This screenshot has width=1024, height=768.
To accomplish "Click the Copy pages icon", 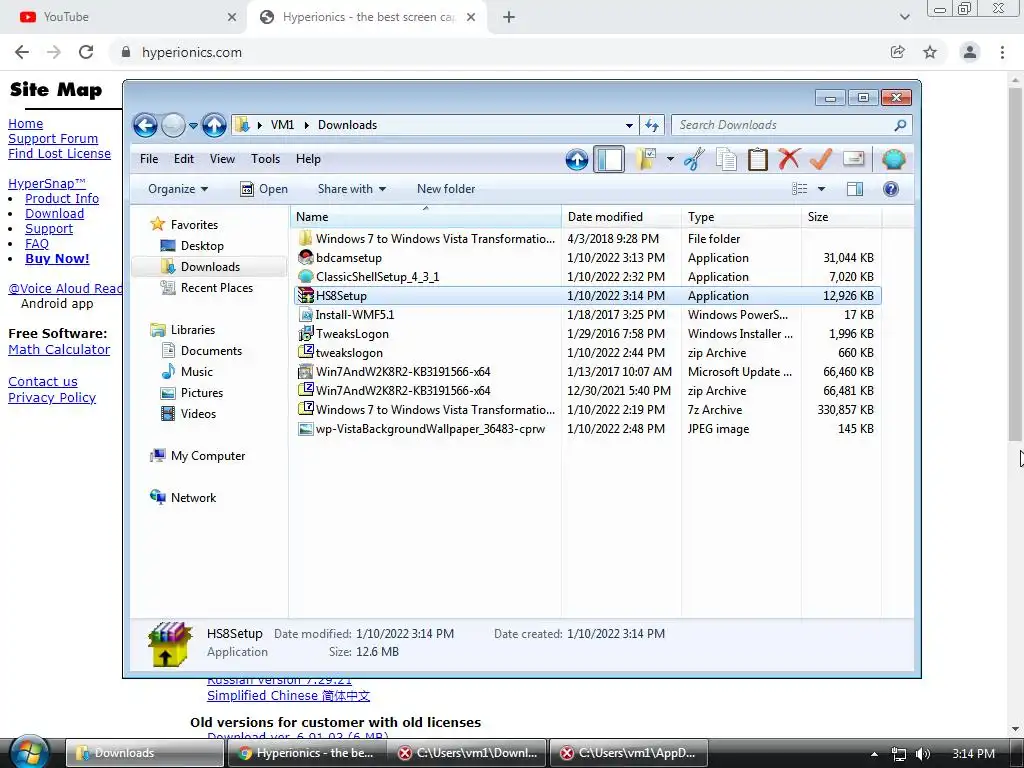I will tap(726, 159).
